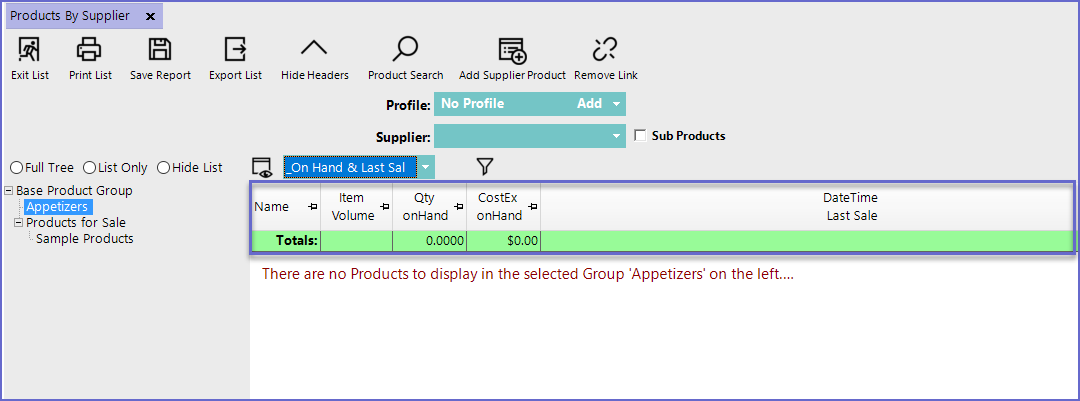1080x401 pixels.
Task: Select the Hide List radio option
Action: 163,168
